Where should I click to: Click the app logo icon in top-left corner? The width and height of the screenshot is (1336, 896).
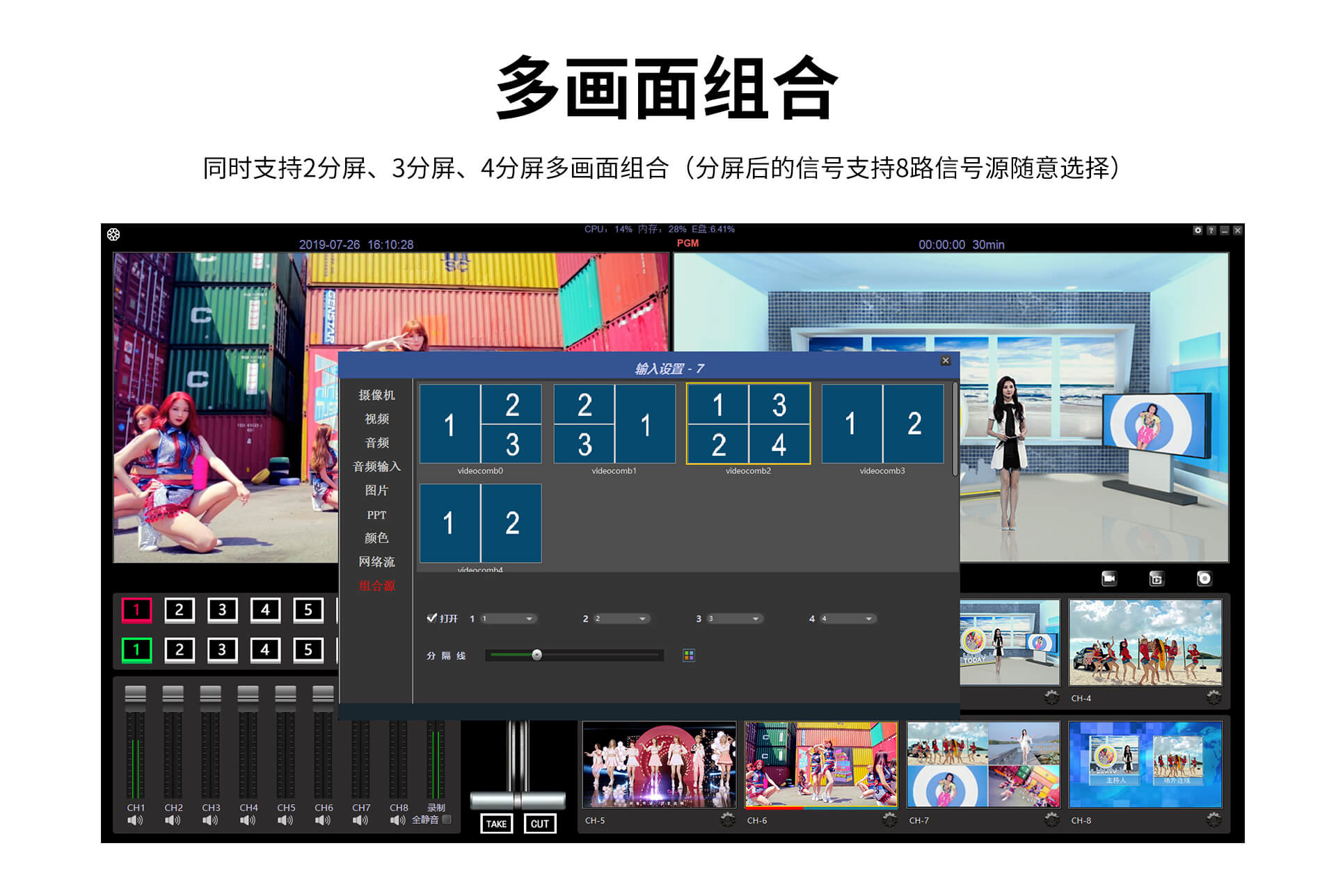pos(113,234)
